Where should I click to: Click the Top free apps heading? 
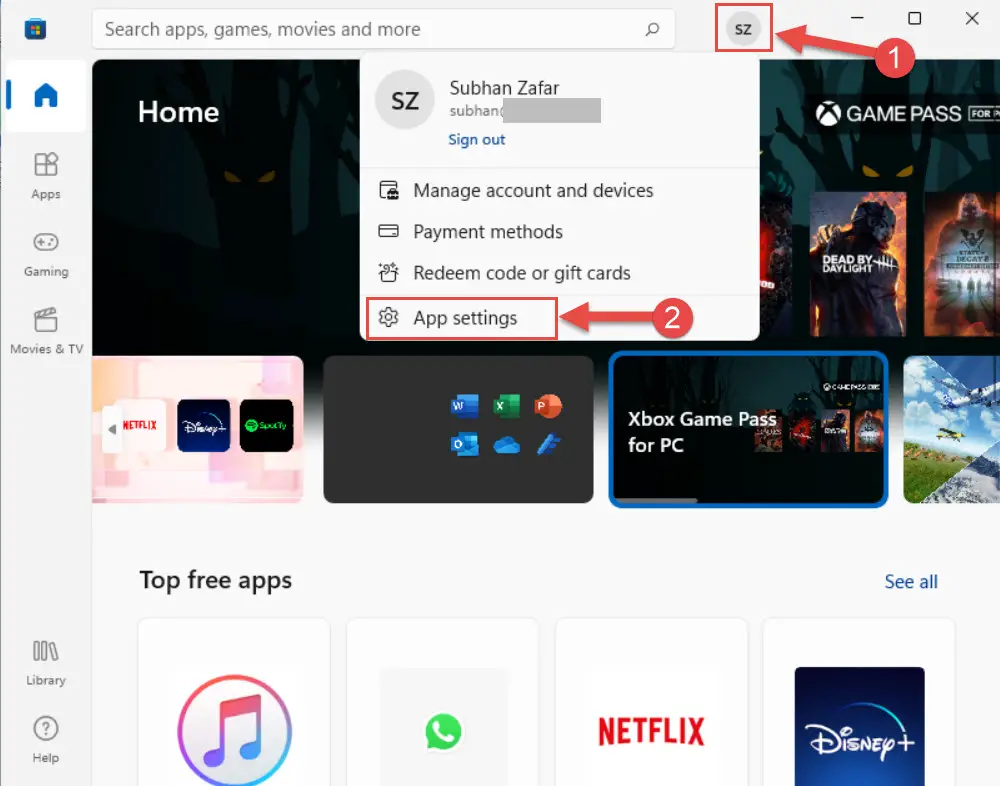pyautogui.click(x=216, y=581)
